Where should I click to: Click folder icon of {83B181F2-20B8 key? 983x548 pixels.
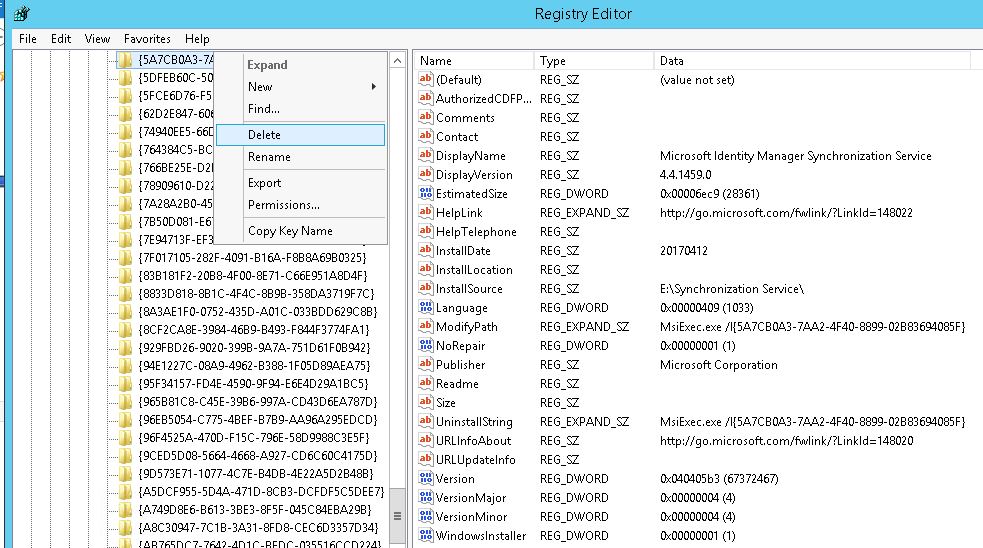click(x=125, y=276)
